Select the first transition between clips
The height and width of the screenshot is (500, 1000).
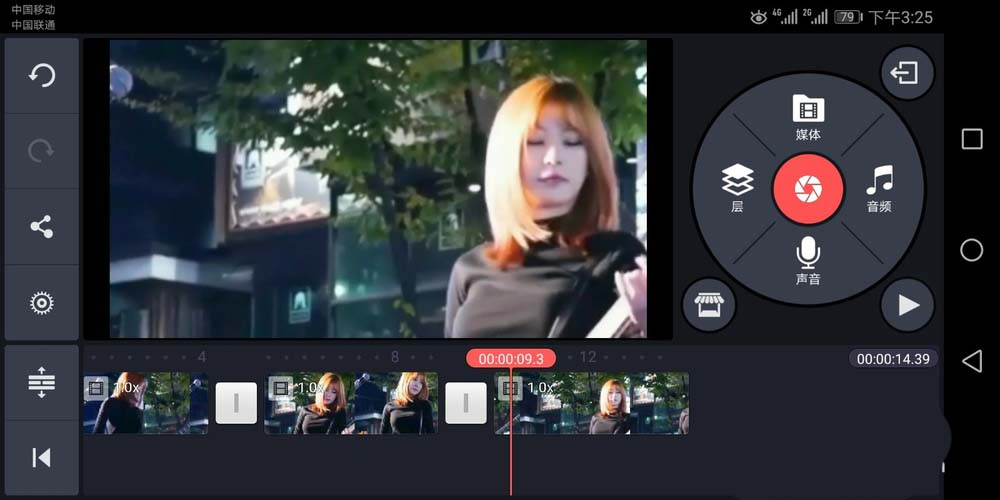click(236, 403)
